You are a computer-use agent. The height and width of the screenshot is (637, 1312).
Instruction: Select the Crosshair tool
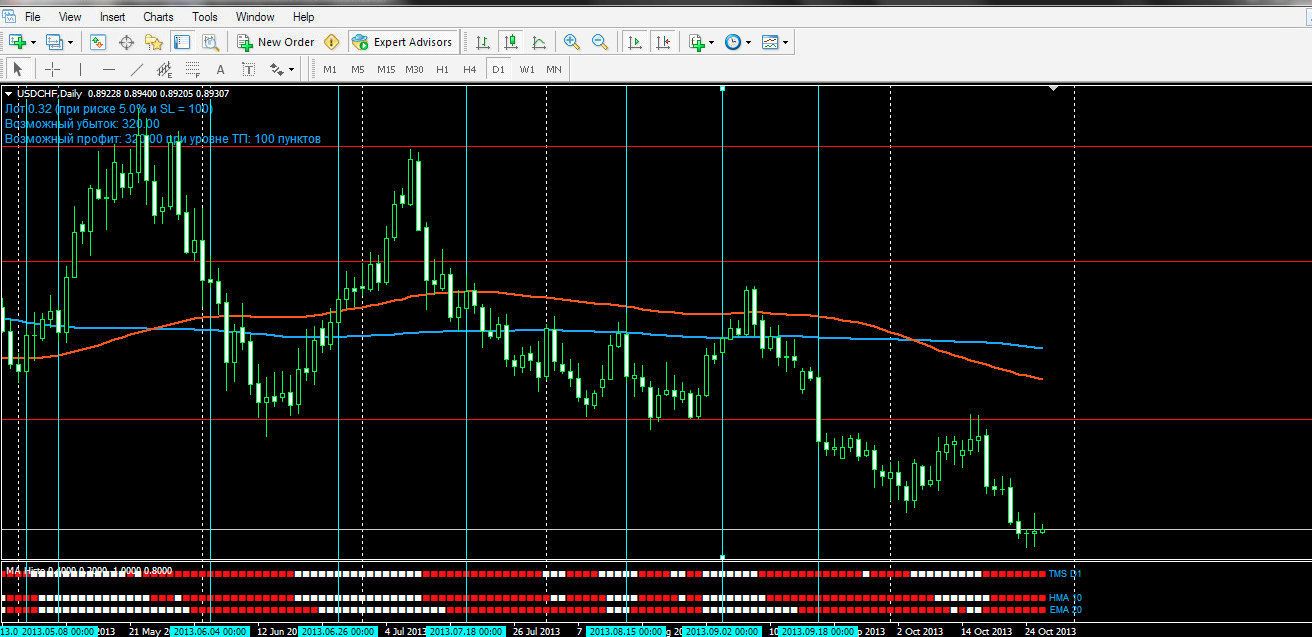[53, 69]
